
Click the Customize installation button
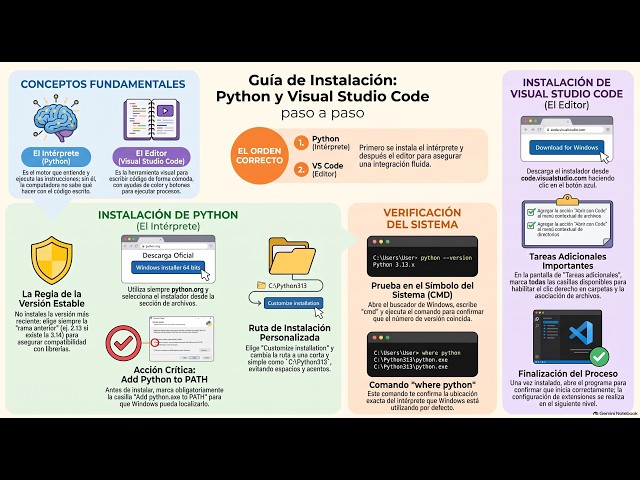[x=293, y=303]
